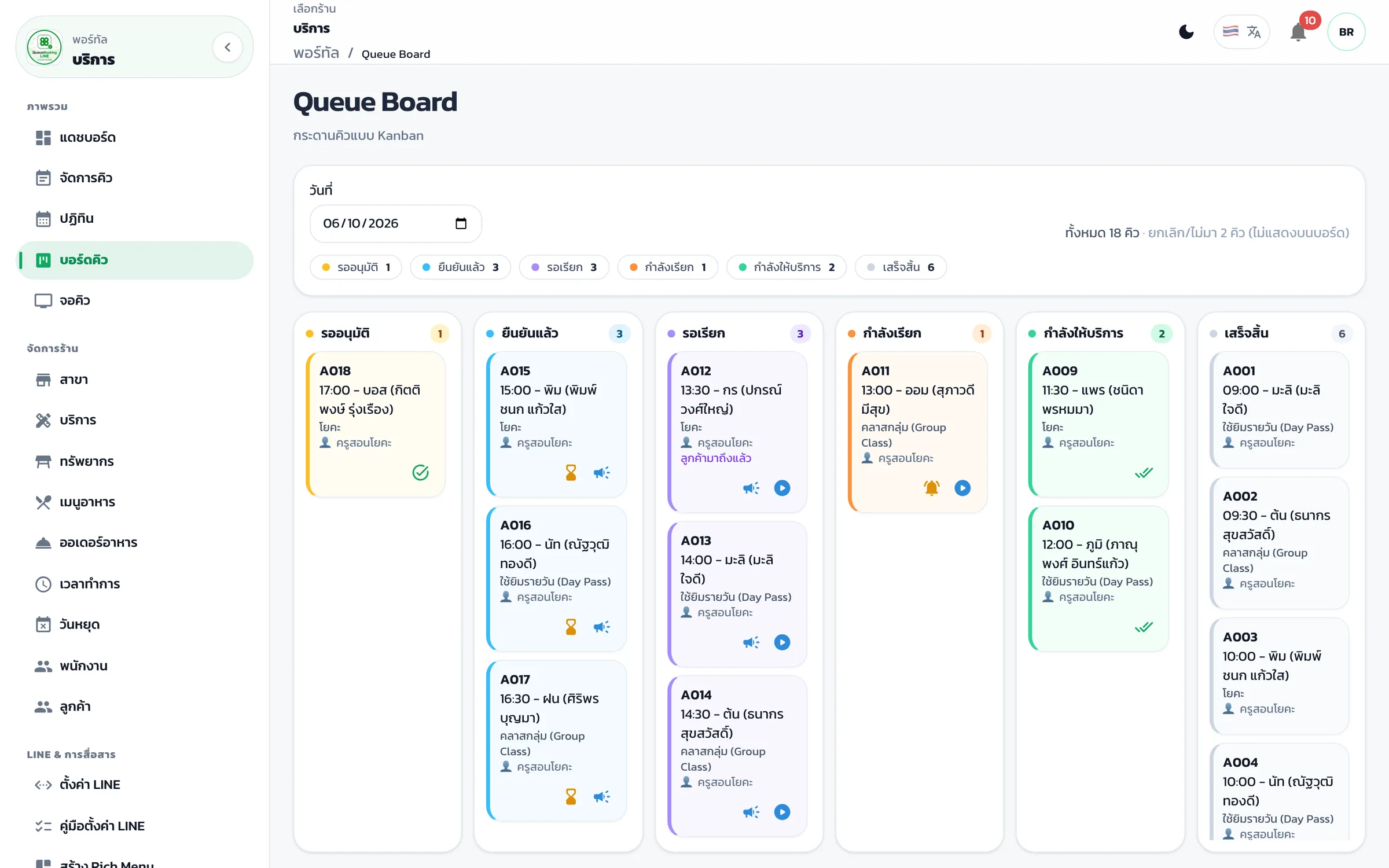Click the date input showing 06/10/2026
This screenshot has width=1389, height=868.
coord(395,223)
